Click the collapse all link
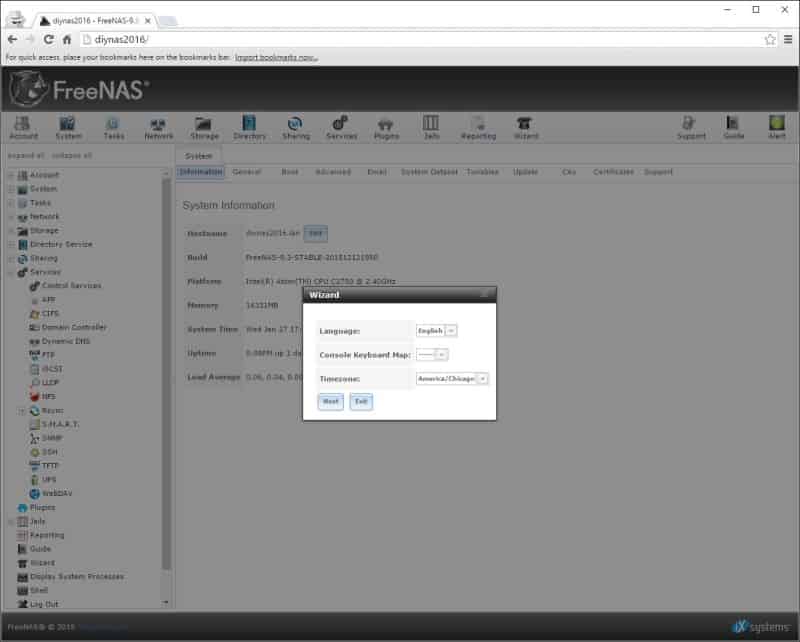Image resolution: width=800 pixels, height=642 pixels. [72, 155]
